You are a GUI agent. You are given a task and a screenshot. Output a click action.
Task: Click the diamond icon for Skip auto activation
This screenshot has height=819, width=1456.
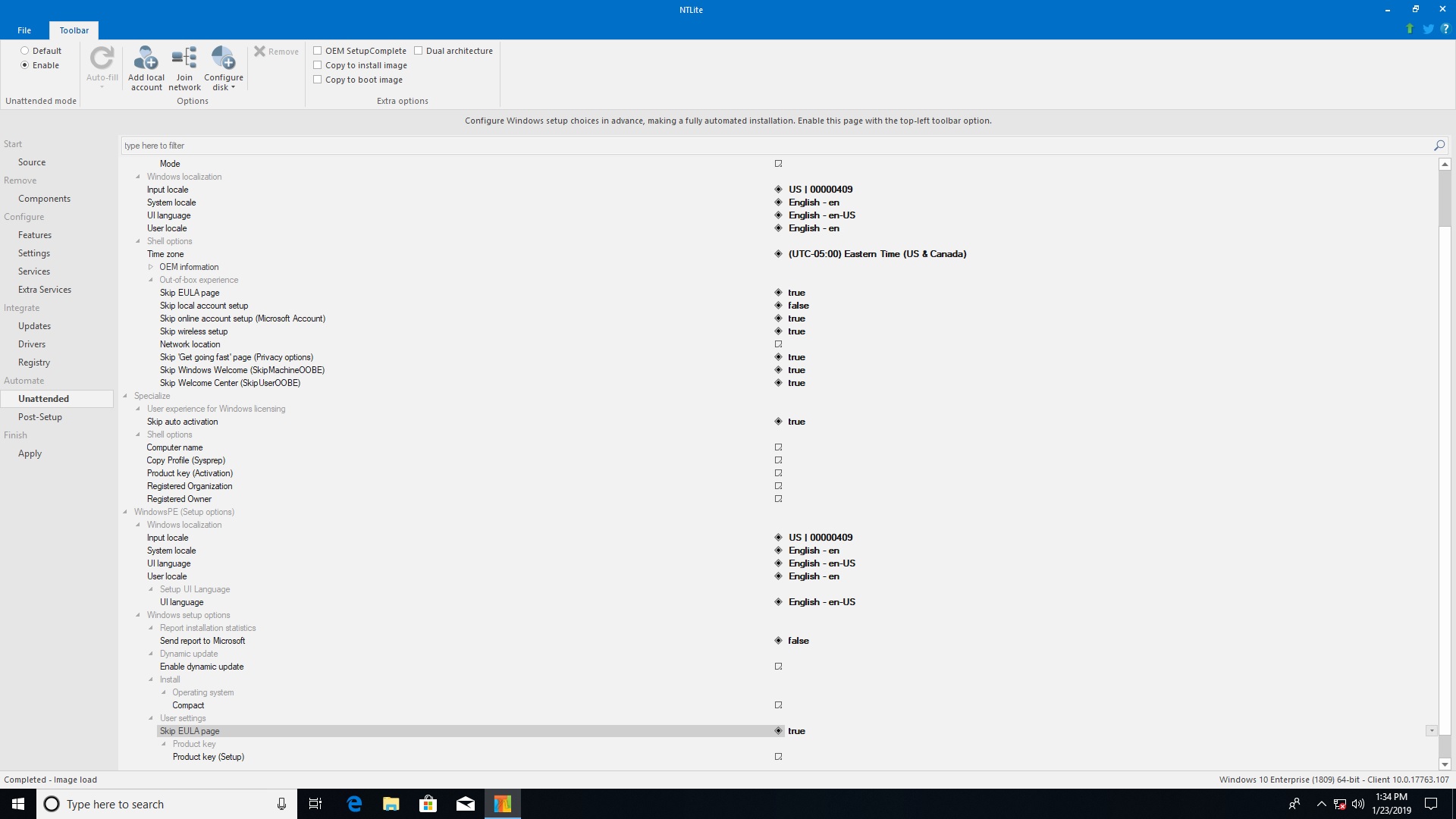coord(778,422)
